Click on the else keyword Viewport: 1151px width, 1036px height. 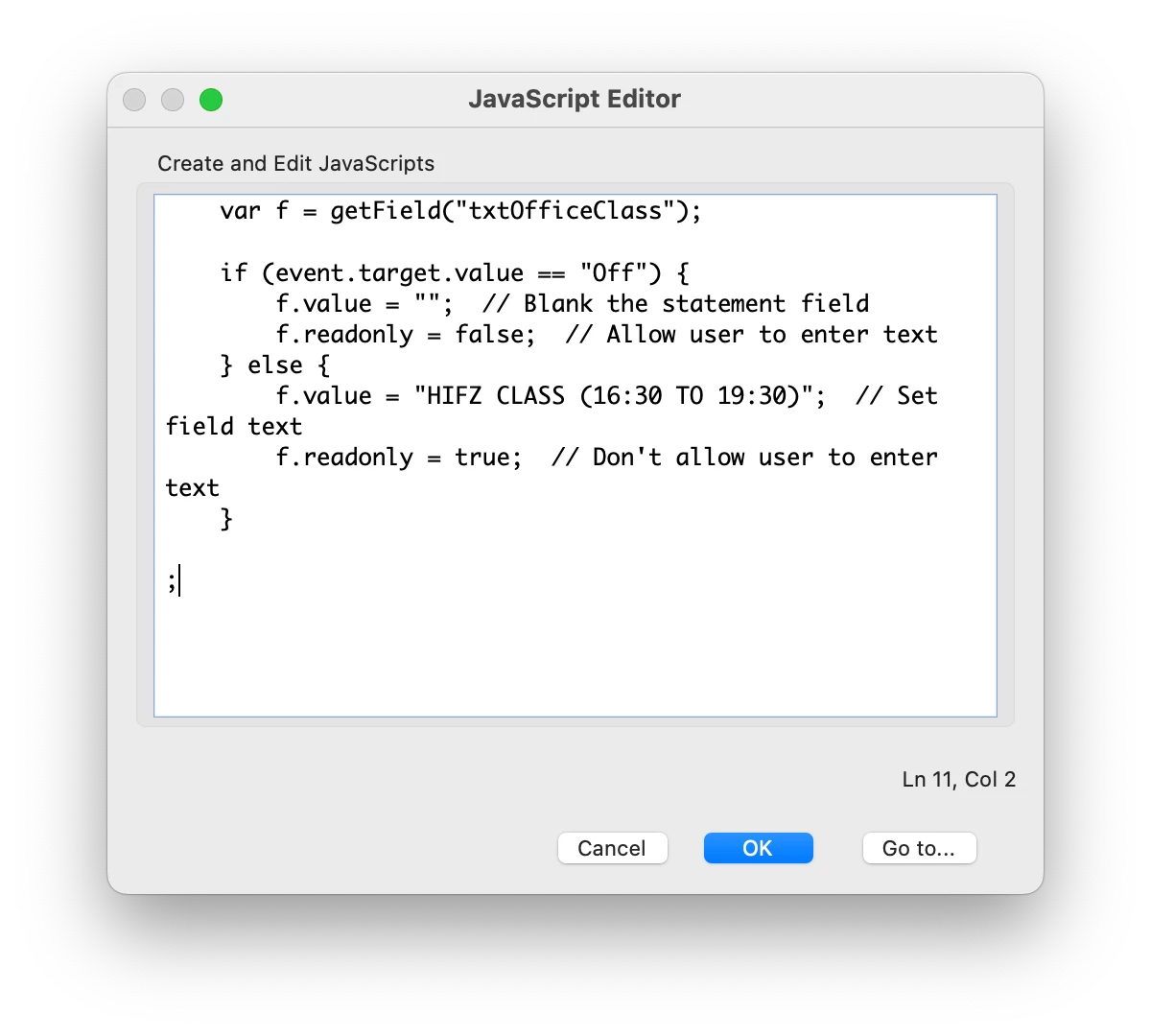[x=275, y=365]
